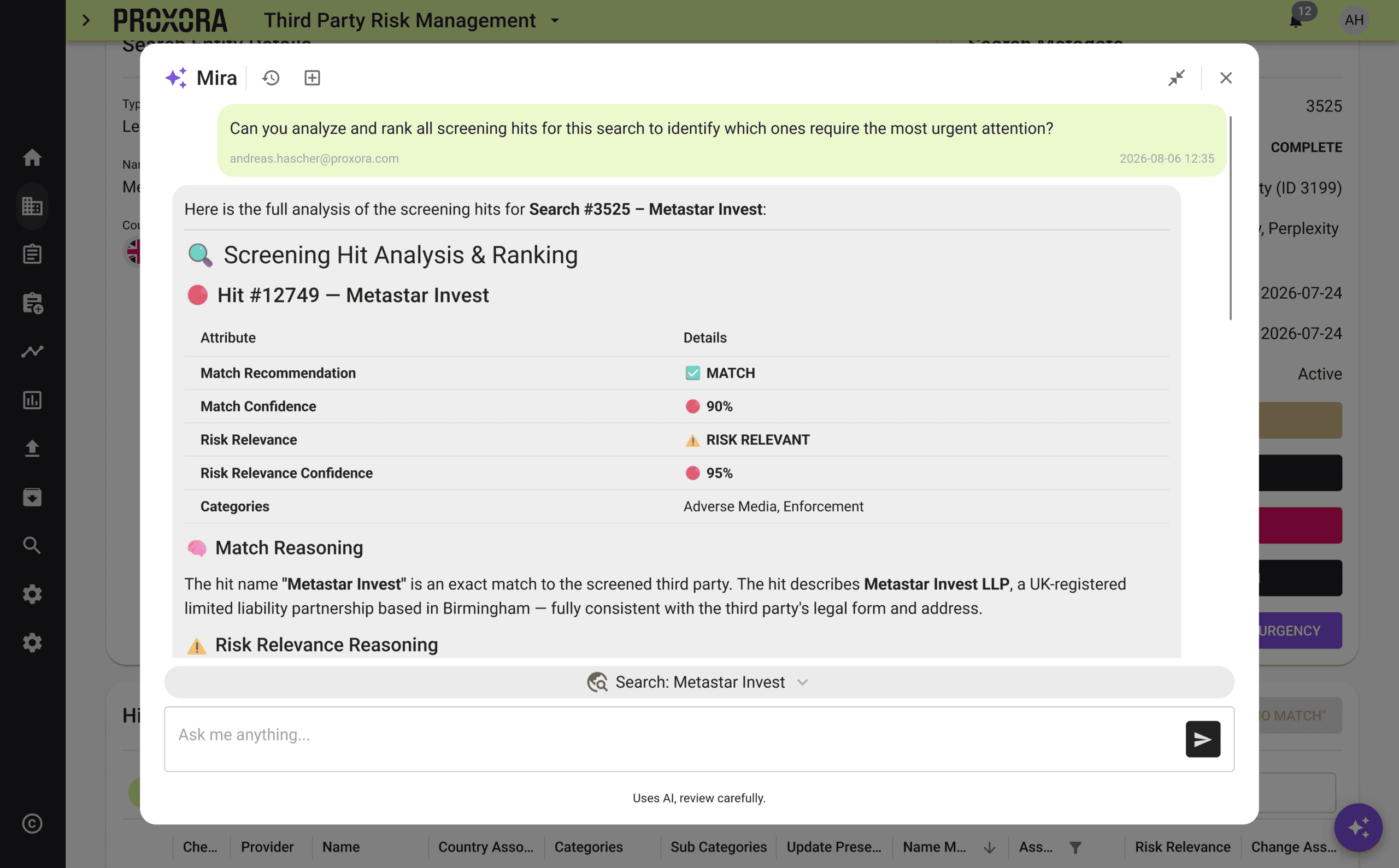Expand the sidebar navigation arrow
Screen dimensions: 1399x868
[x=86, y=21]
